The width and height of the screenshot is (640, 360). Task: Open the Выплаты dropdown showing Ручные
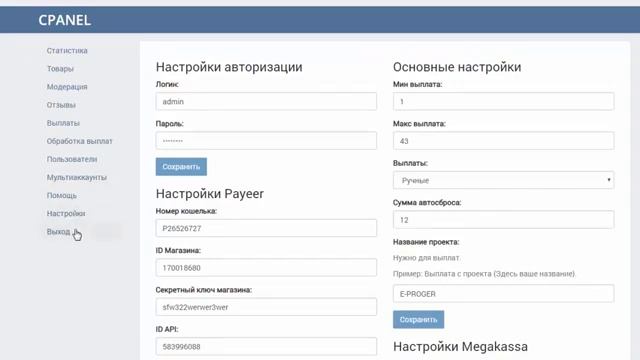coord(503,180)
